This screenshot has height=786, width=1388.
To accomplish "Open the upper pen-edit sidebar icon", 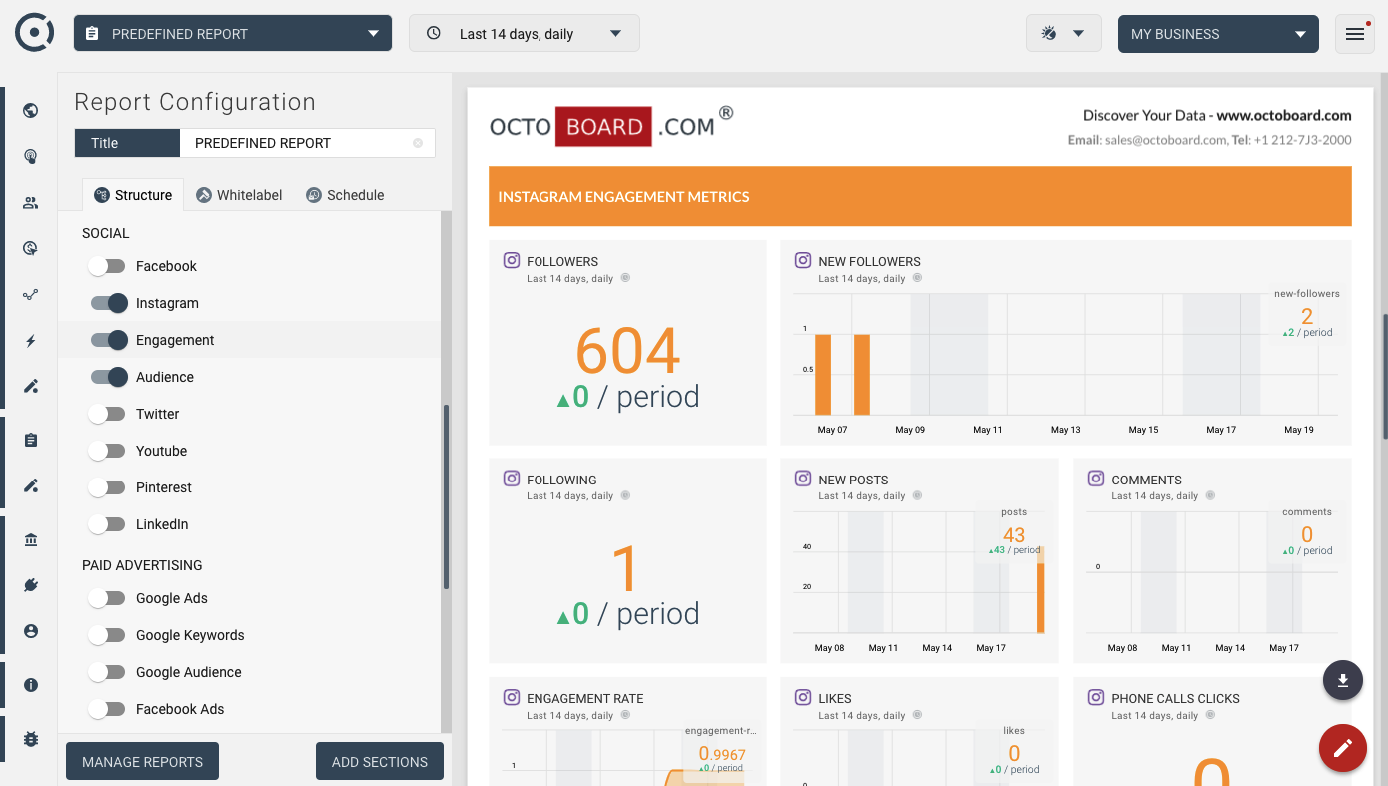I will (x=31, y=386).
